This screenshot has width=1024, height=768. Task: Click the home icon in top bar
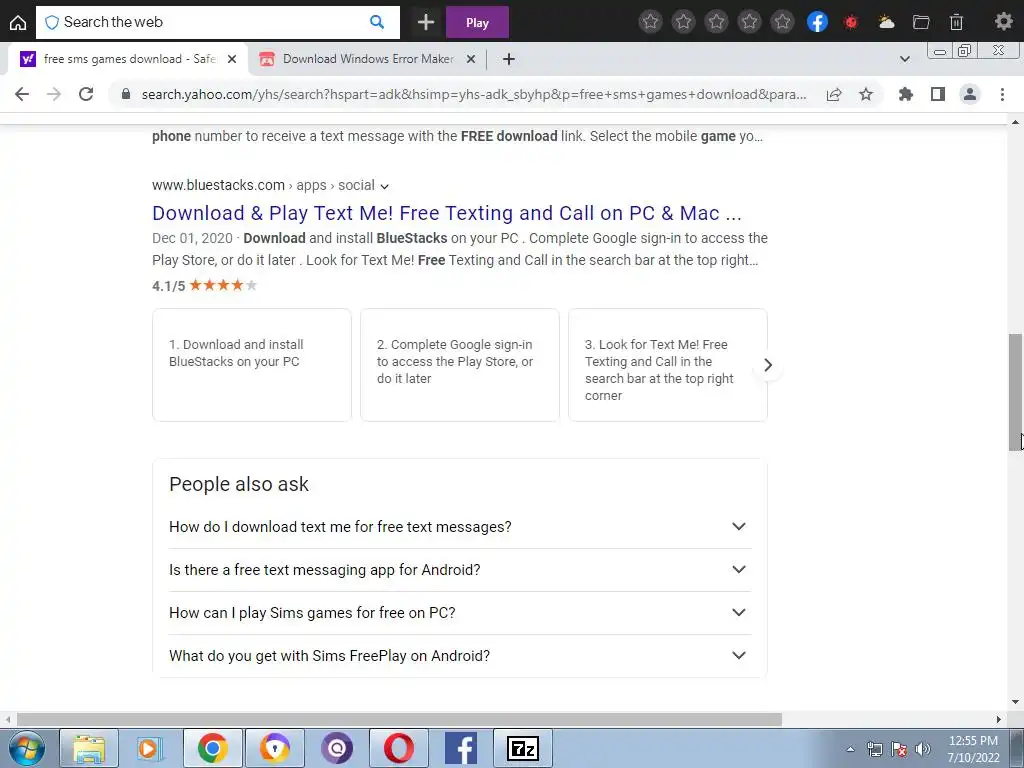click(18, 23)
